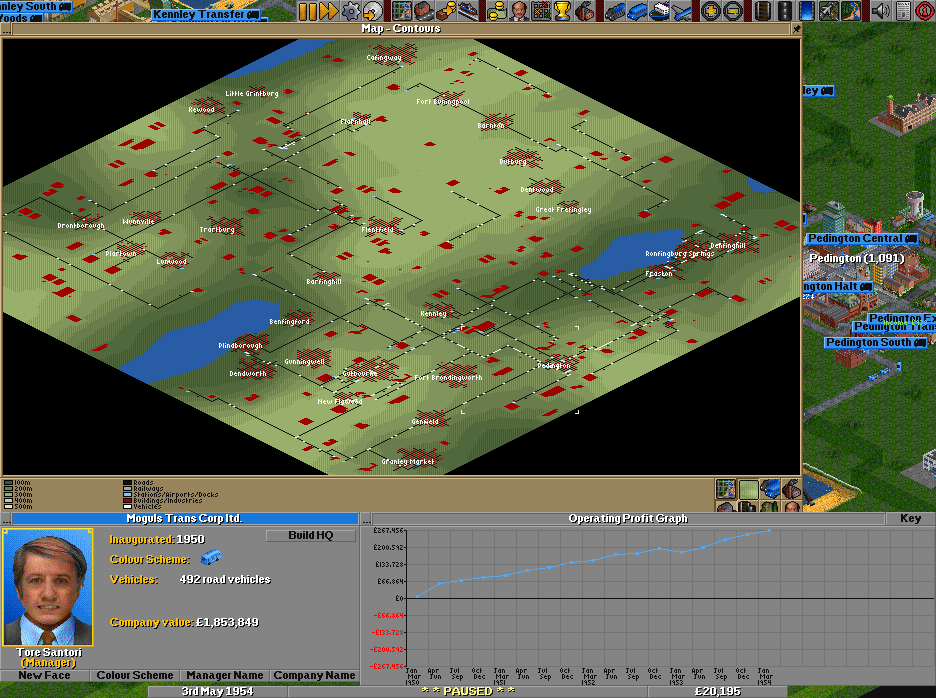Click the Pedington South station sign
Viewport: 936px width, 698px height.
[x=876, y=343]
